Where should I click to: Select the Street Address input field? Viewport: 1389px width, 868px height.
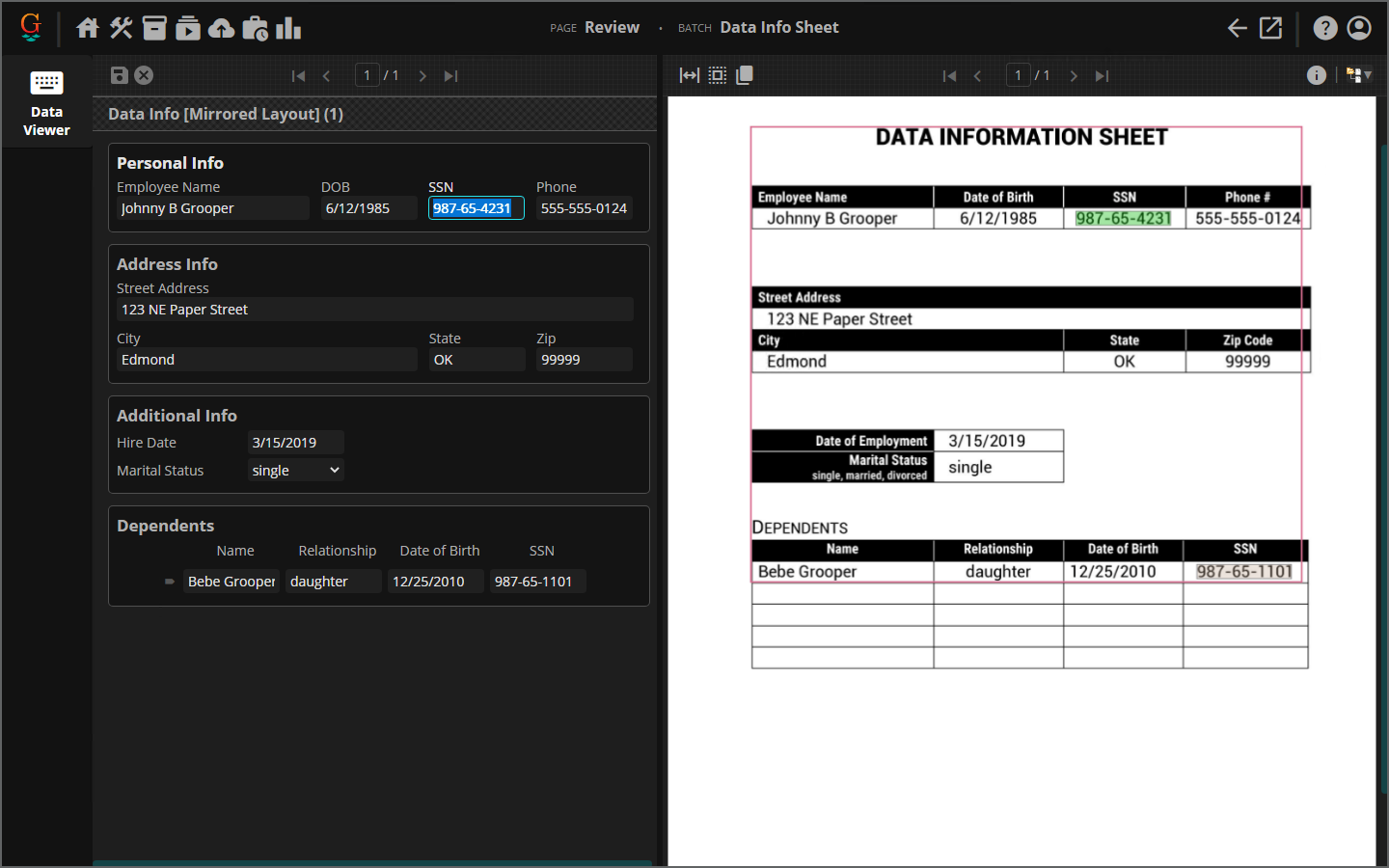coord(374,310)
